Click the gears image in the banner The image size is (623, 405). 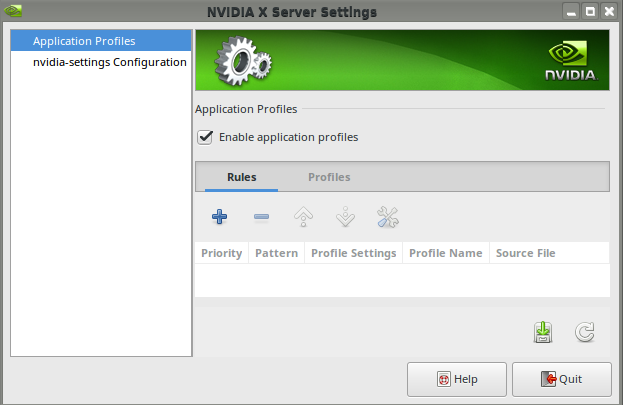(x=243, y=62)
